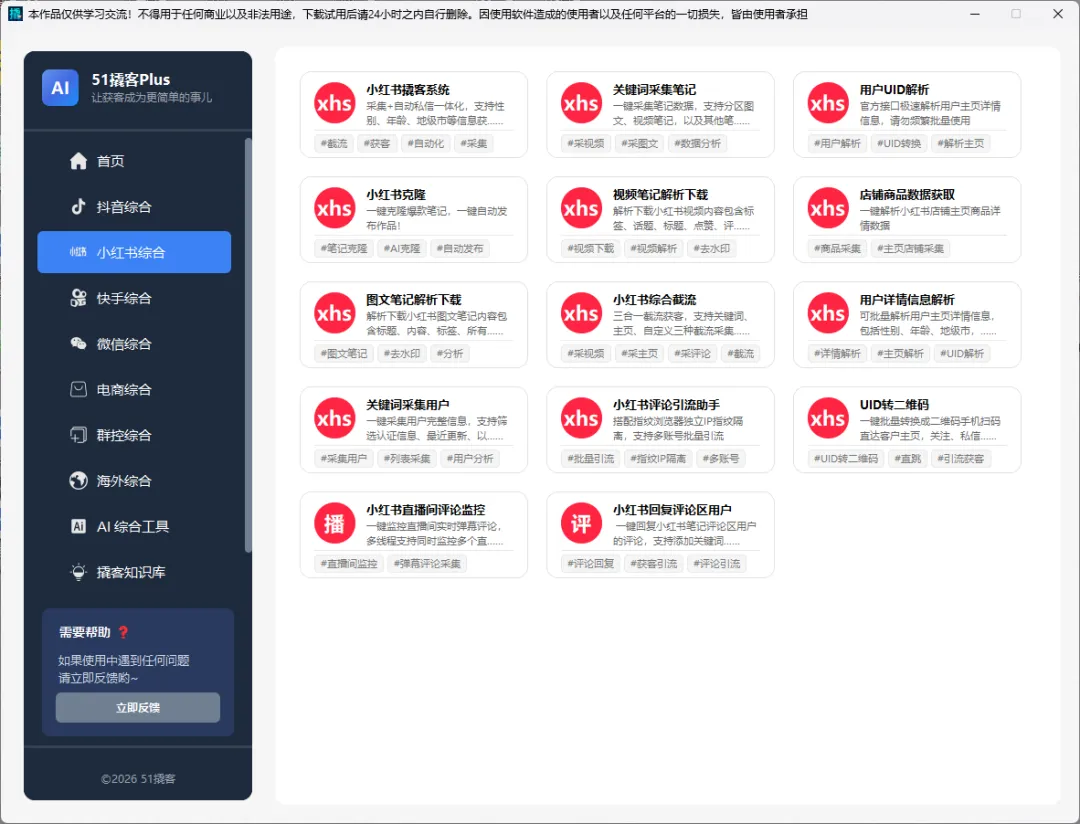Click the #自动发布 tag
Viewport: 1080px width, 824px height.
[x=460, y=248]
